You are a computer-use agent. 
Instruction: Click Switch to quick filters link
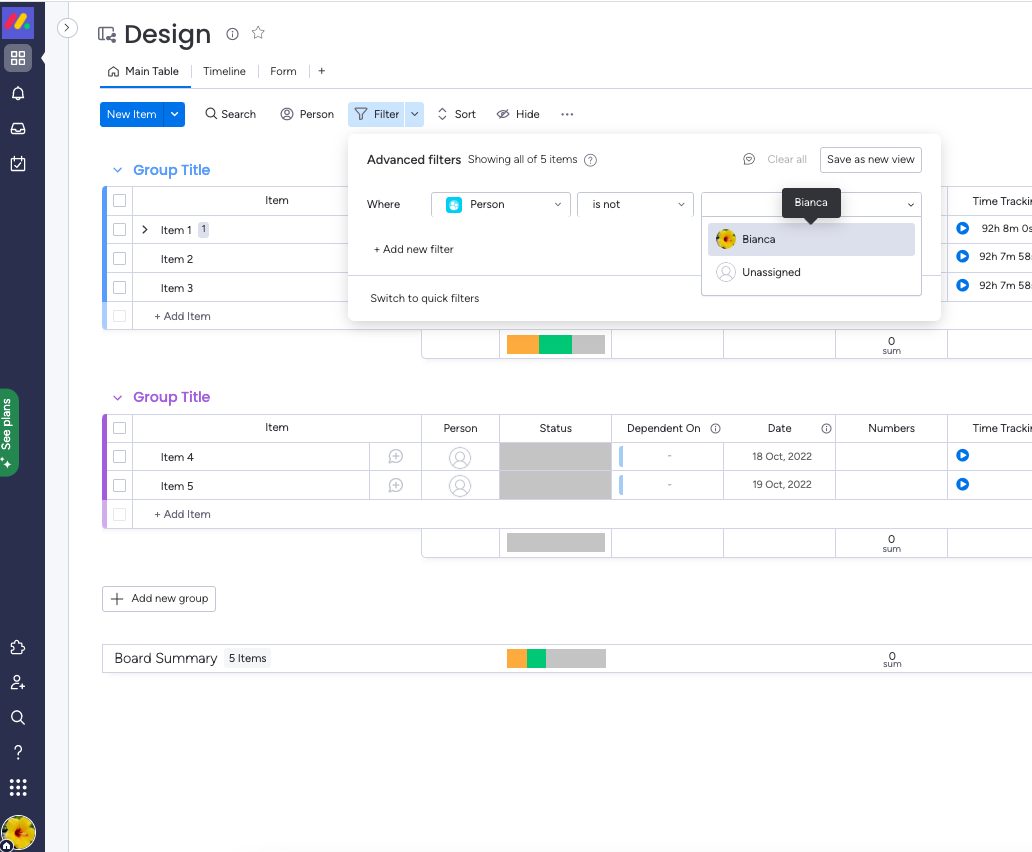pos(425,298)
